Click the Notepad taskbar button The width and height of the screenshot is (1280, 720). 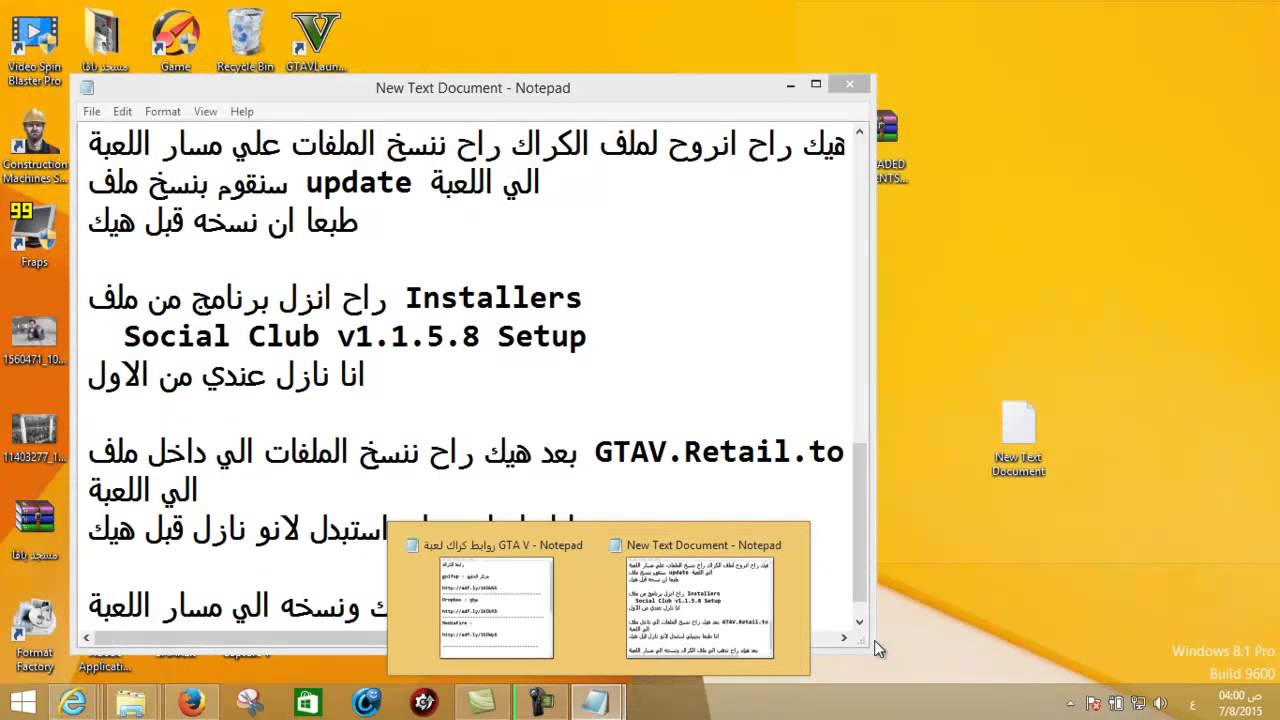[x=597, y=702]
